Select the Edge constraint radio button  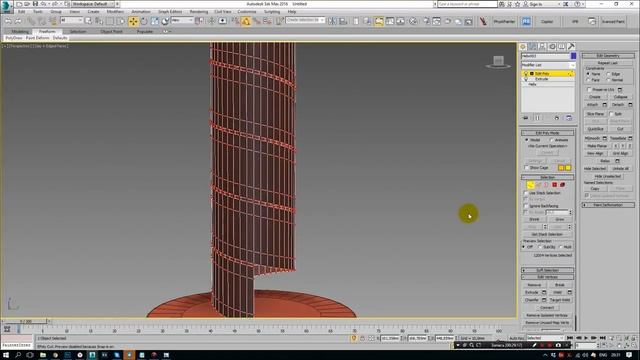pyautogui.click(x=608, y=74)
